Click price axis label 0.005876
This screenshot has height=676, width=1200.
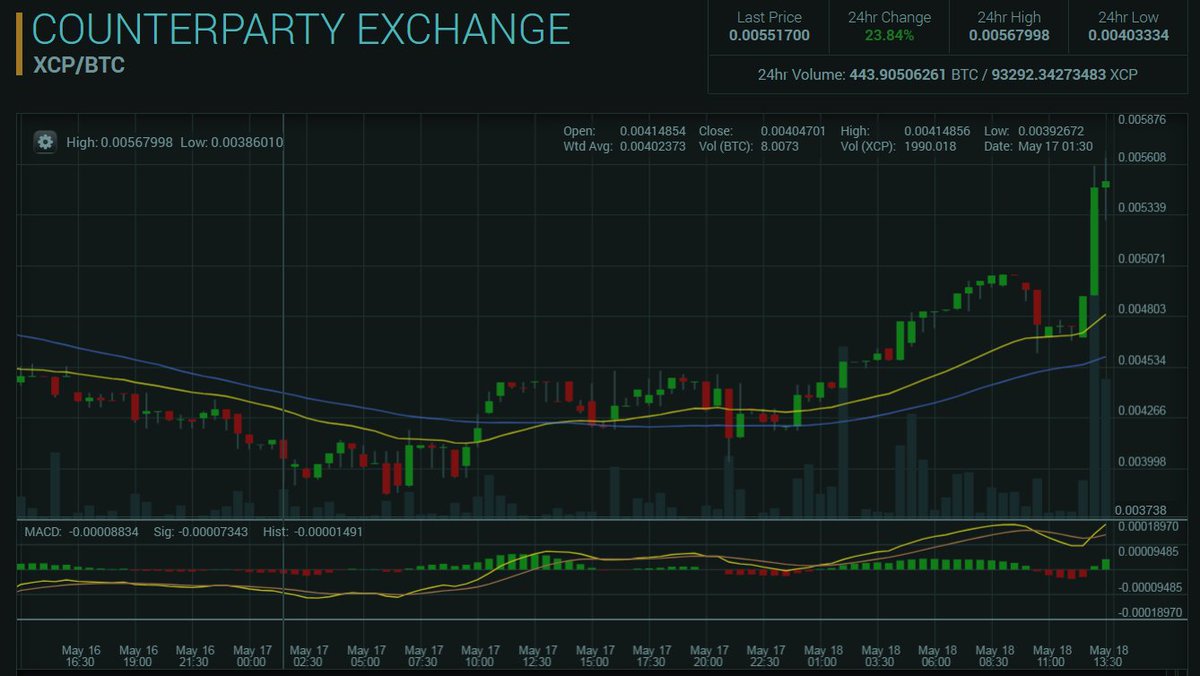click(1142, 120)
